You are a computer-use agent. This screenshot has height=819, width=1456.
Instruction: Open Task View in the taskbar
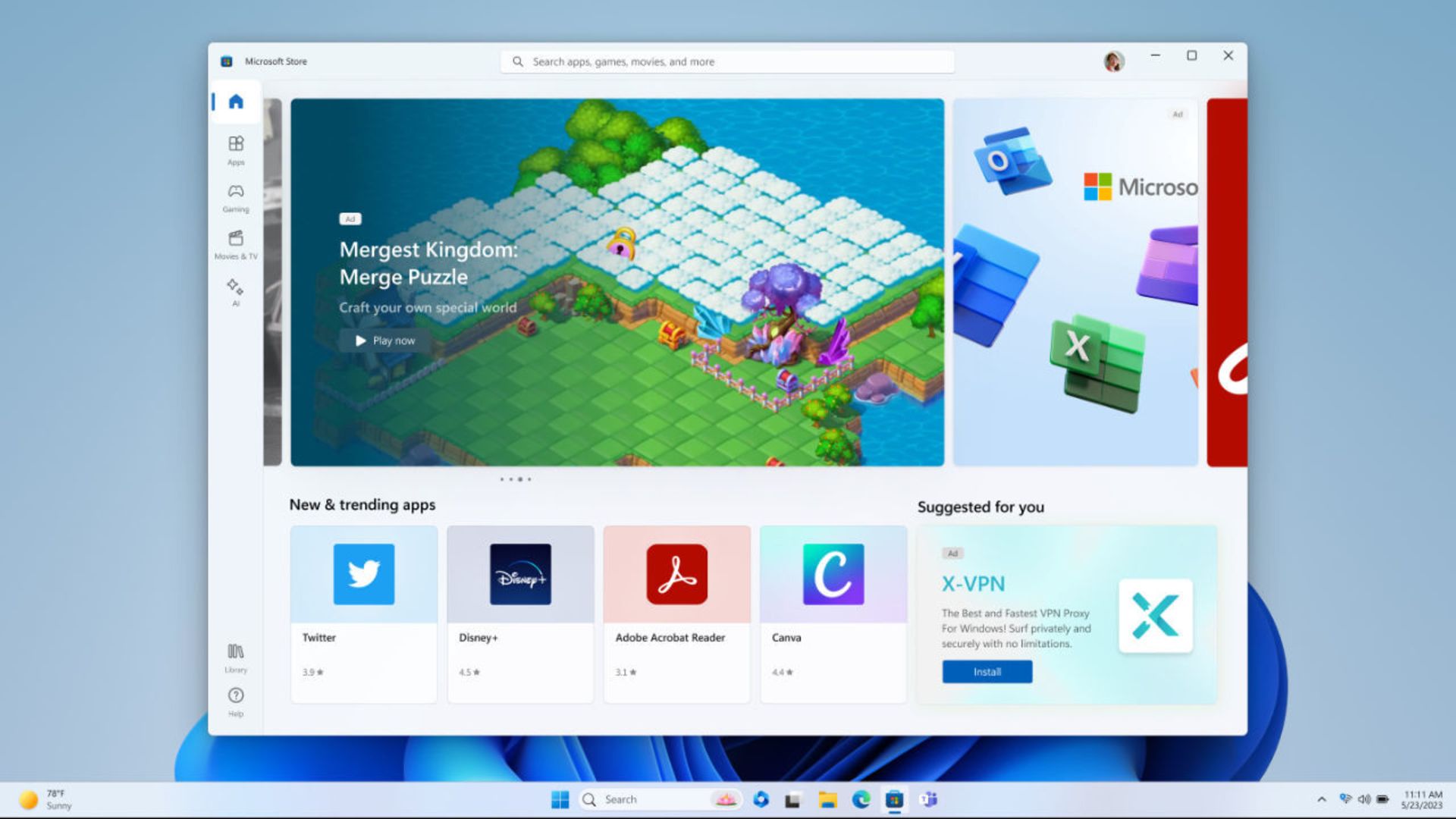[x=793, y=799]
